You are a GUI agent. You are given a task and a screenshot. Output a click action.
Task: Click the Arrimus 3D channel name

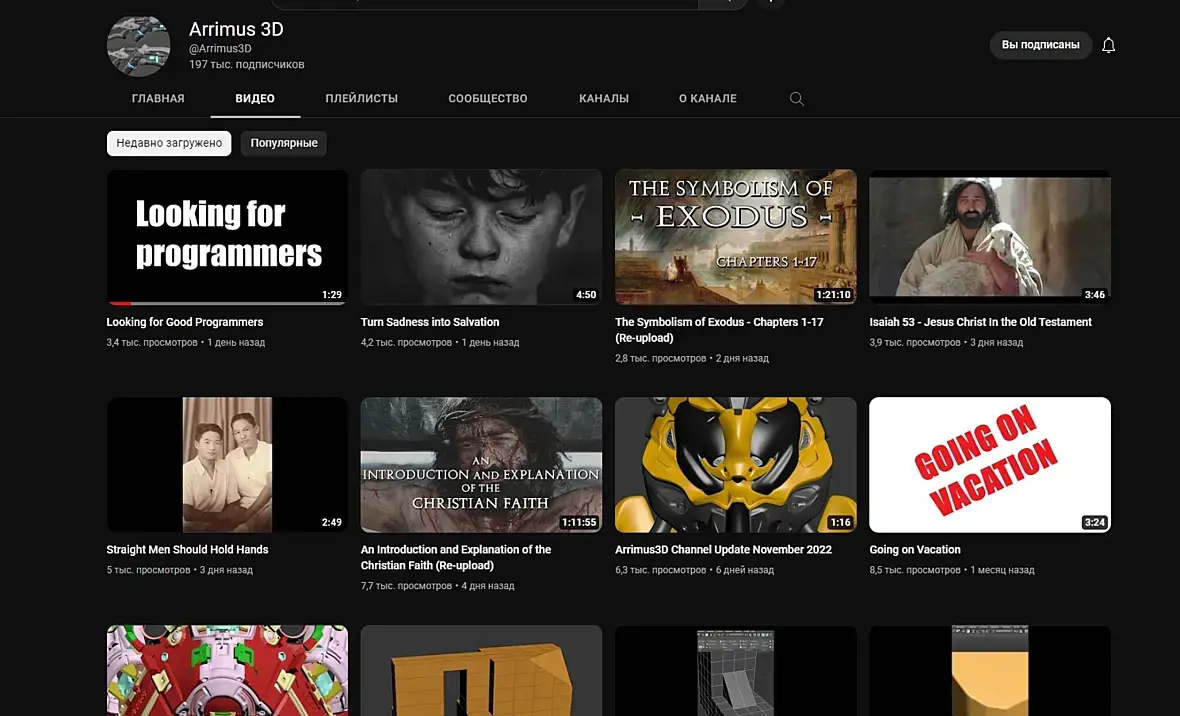click(x=236, y=29)
